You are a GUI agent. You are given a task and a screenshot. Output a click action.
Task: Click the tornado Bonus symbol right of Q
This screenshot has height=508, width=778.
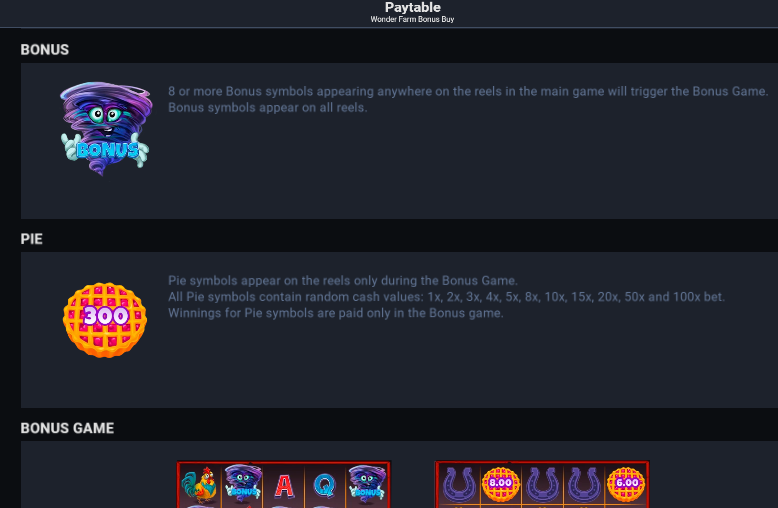[x=367, y=482]
